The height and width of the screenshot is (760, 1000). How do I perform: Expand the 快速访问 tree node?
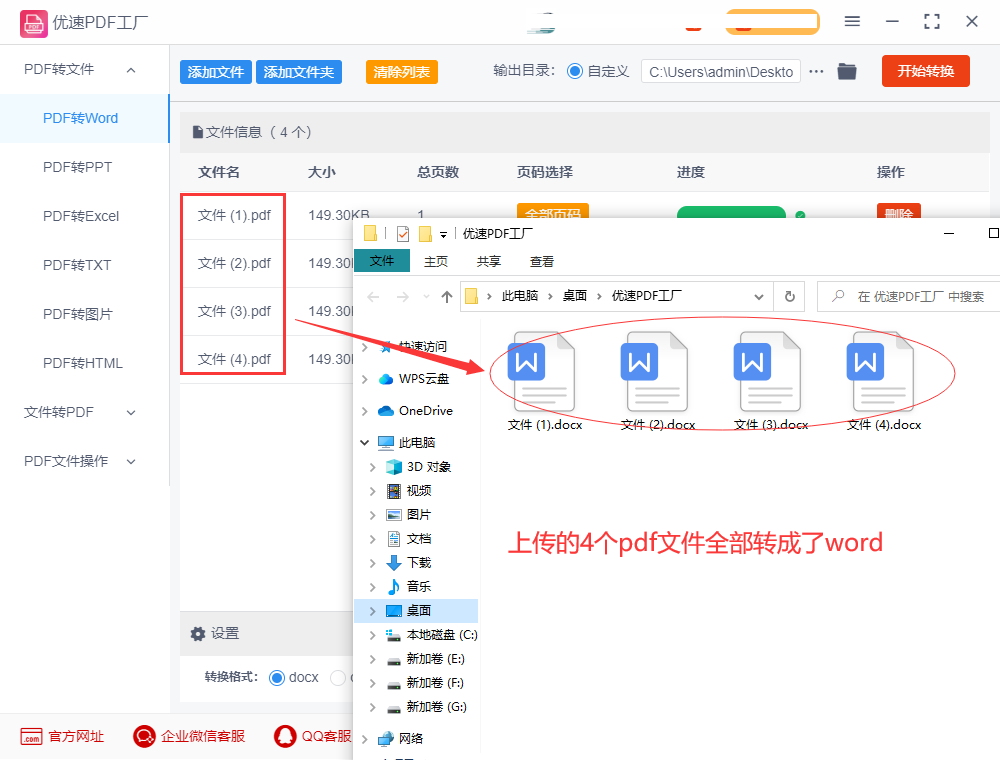365,347
